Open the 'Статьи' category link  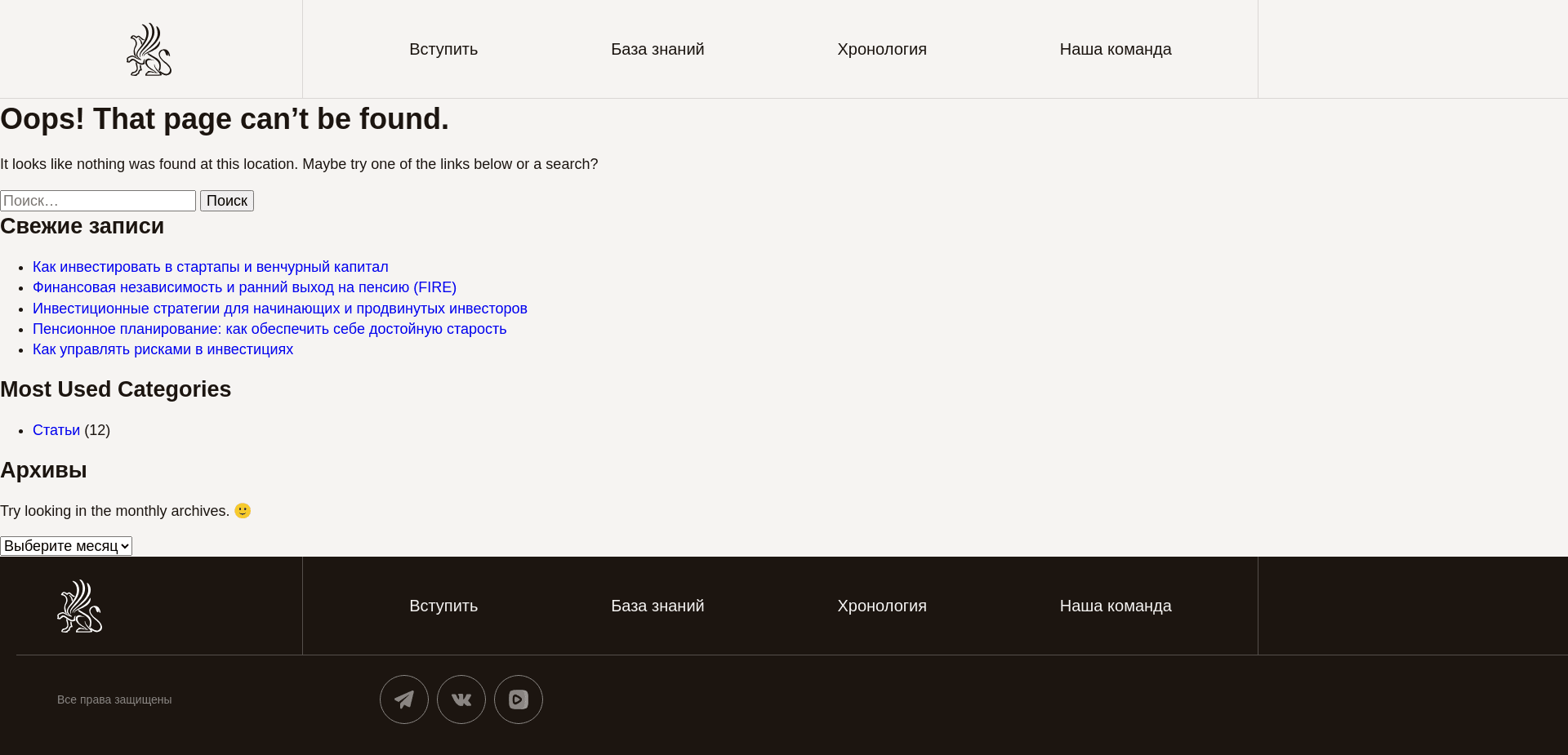tap(56, 430)
